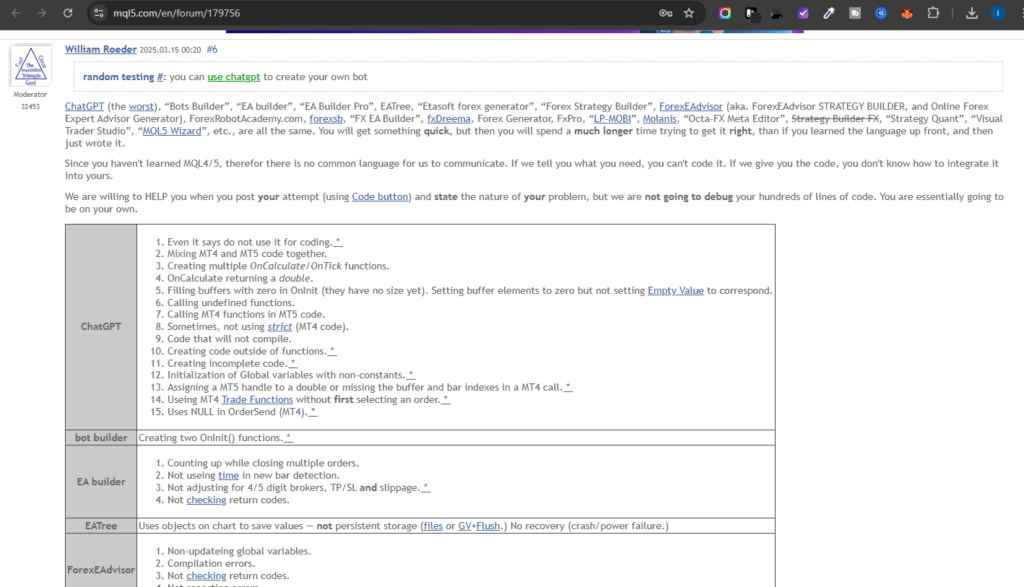Reload the page with the refresh icon
The width and height of the screenshot is (1024, 587).
67,14
